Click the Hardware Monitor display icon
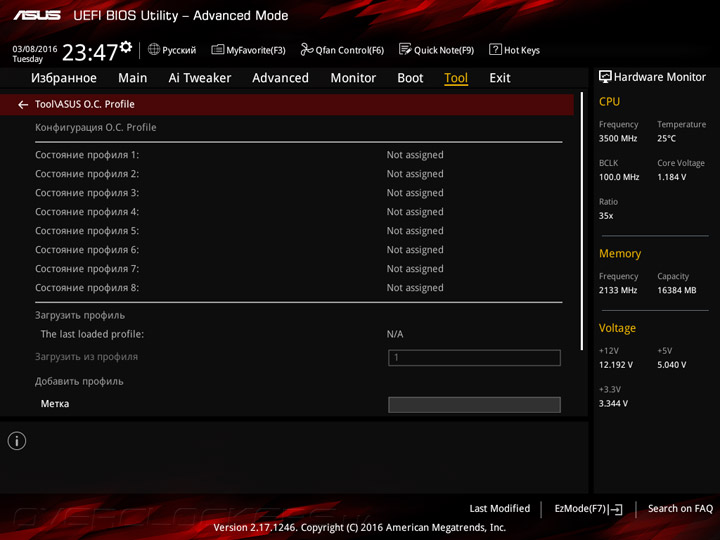This screenshot has height=540, width=720. [605, 77]
